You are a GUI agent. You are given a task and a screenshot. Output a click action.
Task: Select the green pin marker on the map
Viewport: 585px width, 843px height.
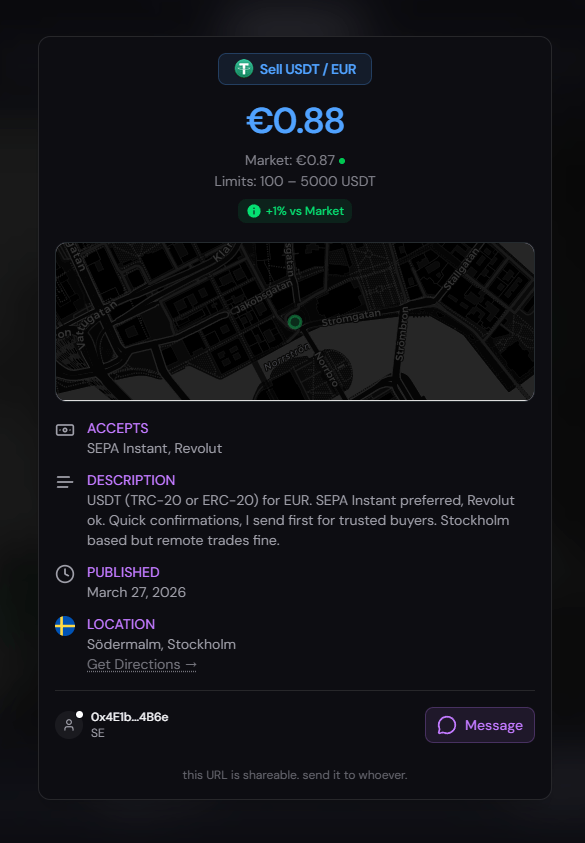pyautogui.click(x=294, y=322)
